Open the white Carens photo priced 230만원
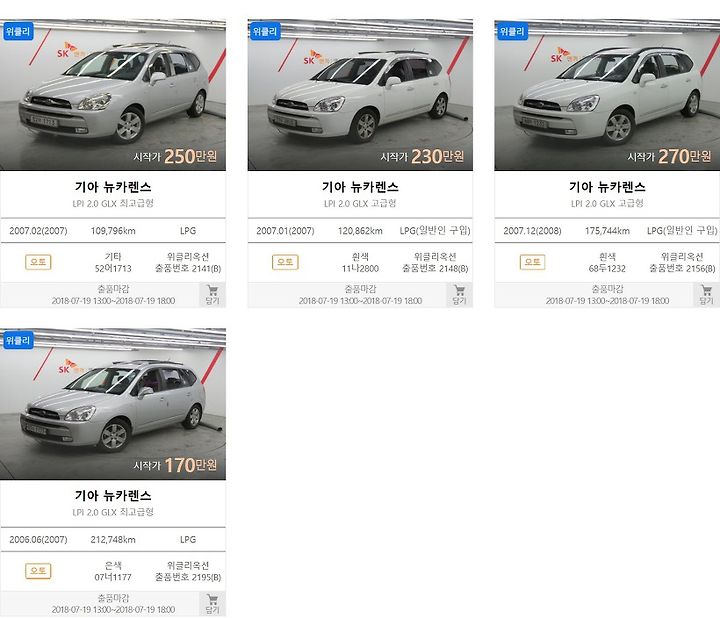The image size is (720, 618). (x=360, y=95)
